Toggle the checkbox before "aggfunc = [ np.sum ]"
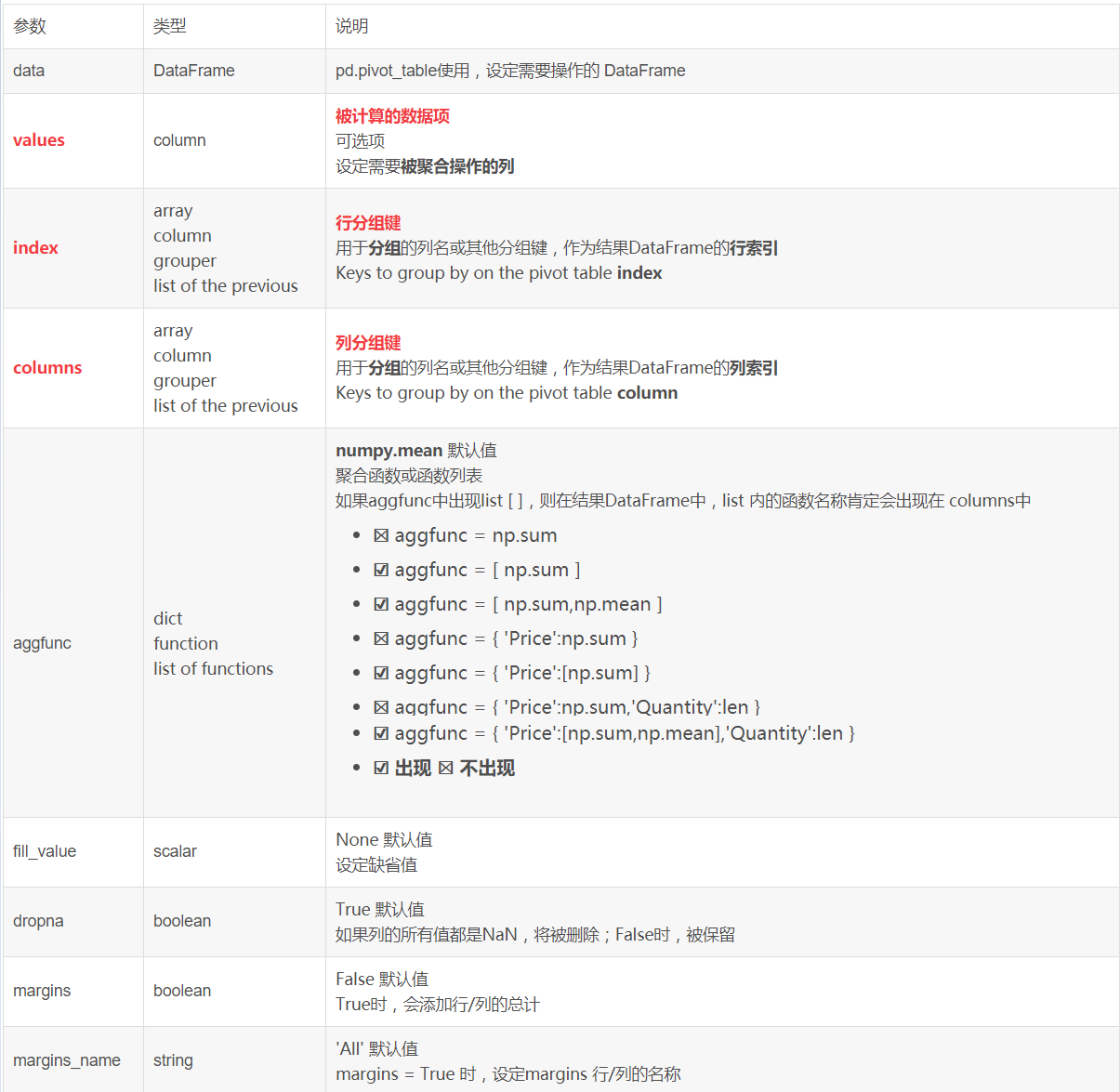This screenshot has height=1092, width=1120. point(381,569)
